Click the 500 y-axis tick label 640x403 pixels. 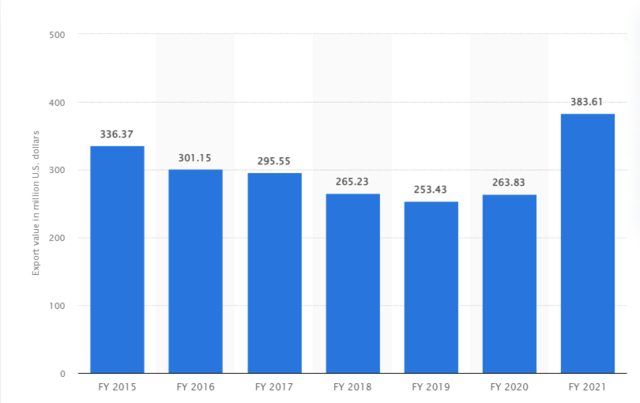click(x=57, y=35)
